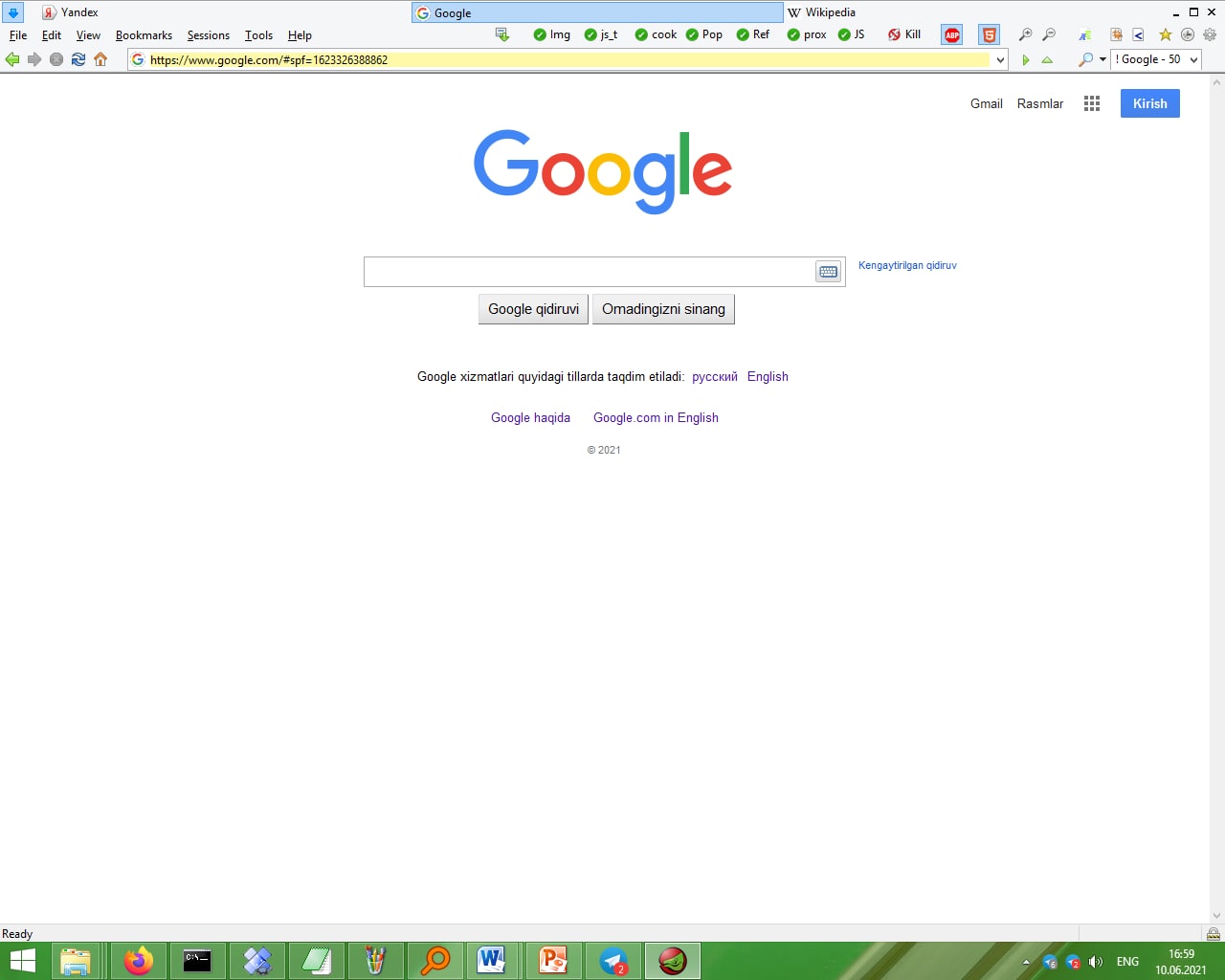The image size is (1225, 980).
Task: Open the Gmail link
Action: [987, 103]
